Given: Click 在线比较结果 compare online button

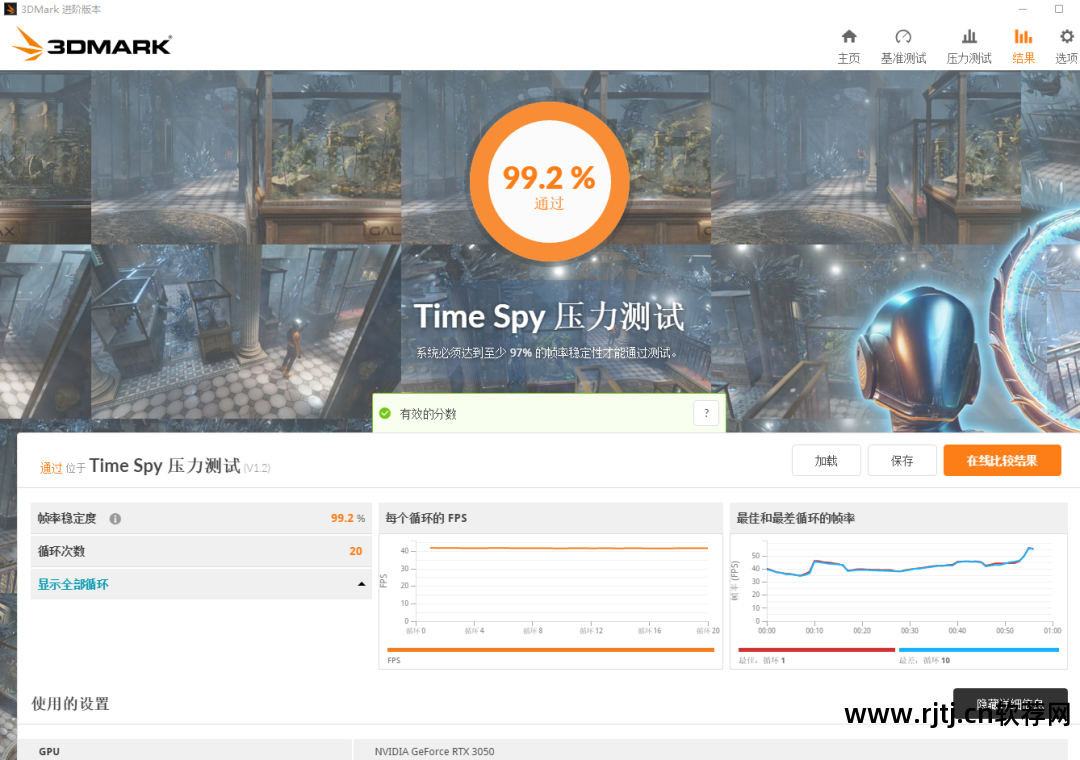Looking at the screenshot, I should pos(1001,460).
